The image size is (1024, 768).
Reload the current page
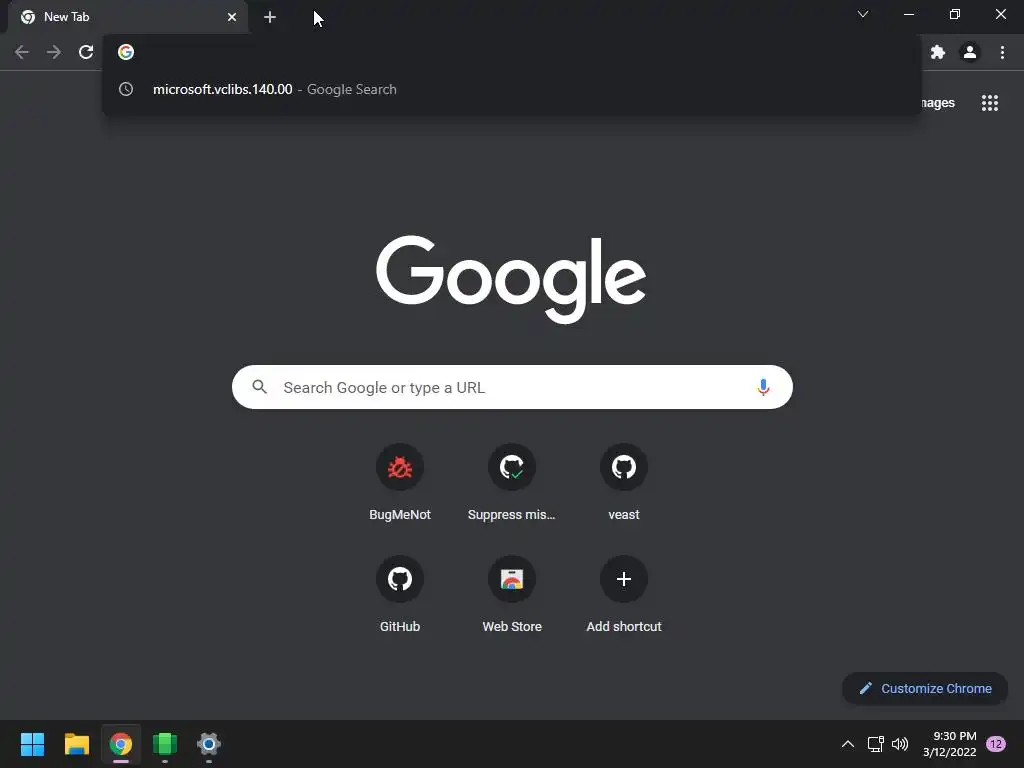tap(86, 52)
